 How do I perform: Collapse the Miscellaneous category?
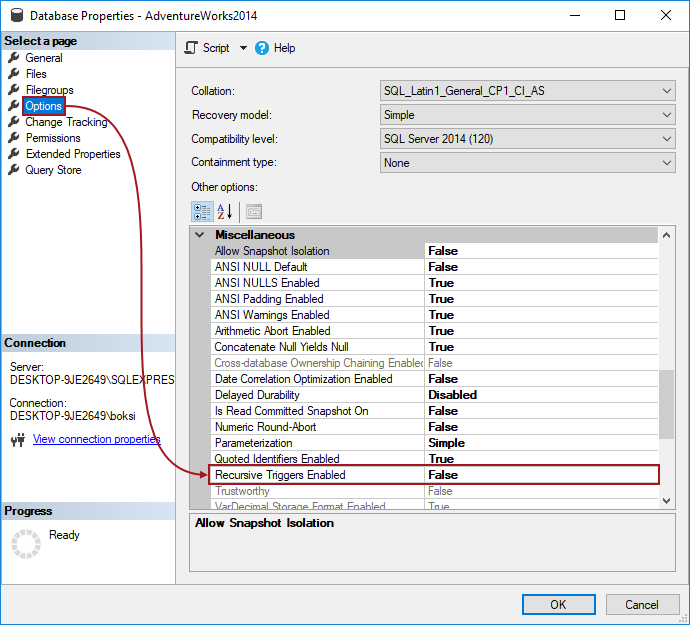point(200,235)
